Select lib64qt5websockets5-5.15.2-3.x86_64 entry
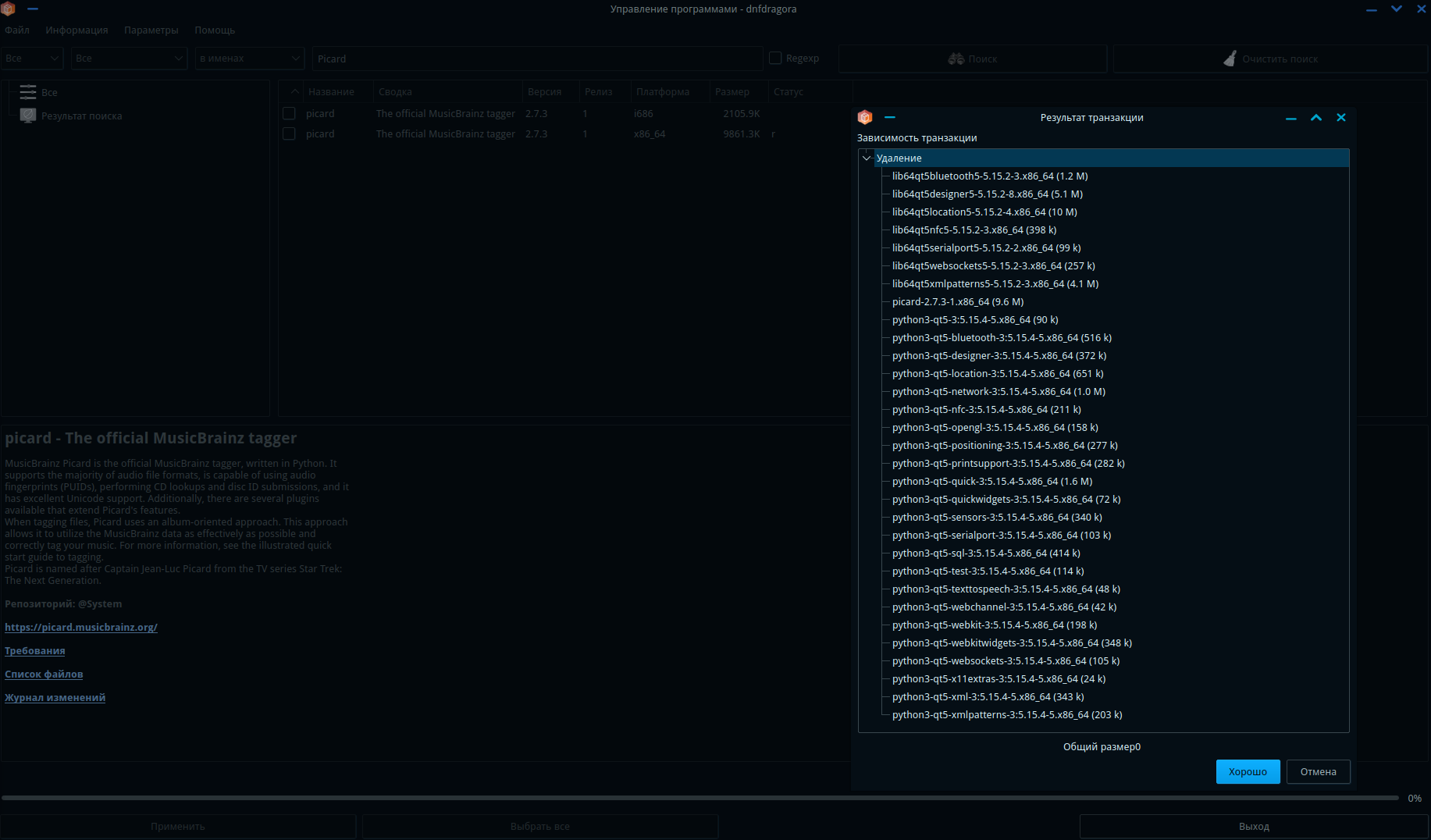 click(994, 265)
